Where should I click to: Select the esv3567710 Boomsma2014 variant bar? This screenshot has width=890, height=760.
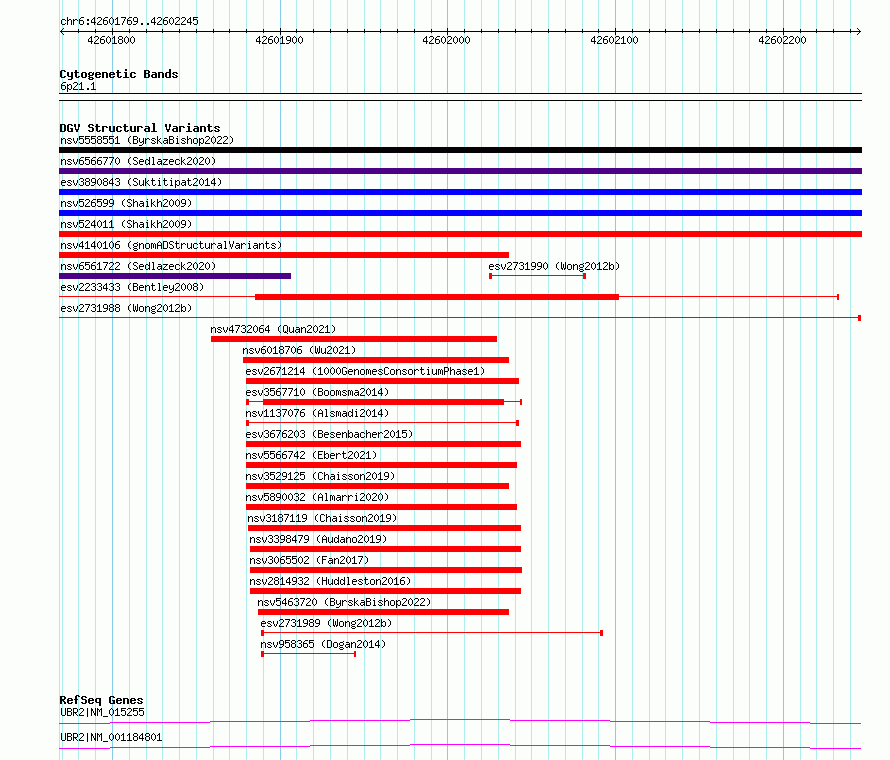pos(384,402)
